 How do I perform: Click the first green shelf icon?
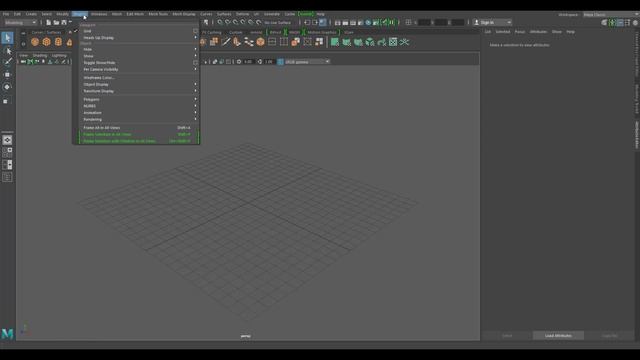tap(335, 42)
